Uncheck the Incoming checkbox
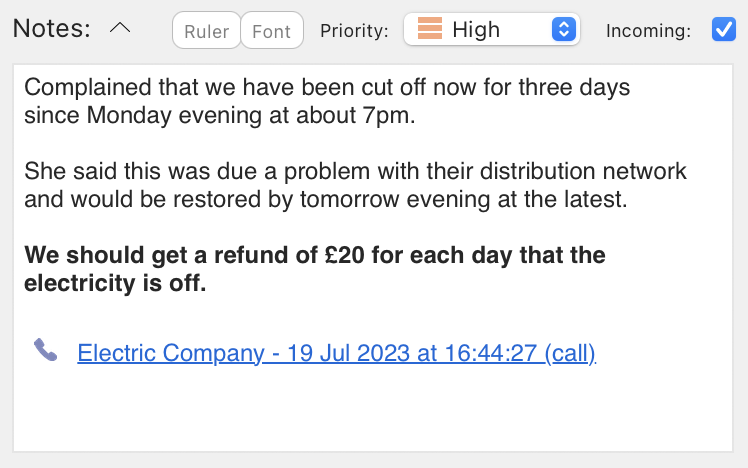 723,30
